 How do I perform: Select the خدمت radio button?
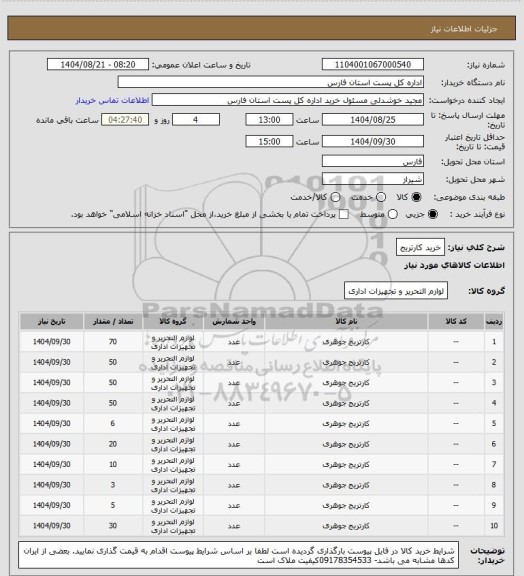point(381,197)
